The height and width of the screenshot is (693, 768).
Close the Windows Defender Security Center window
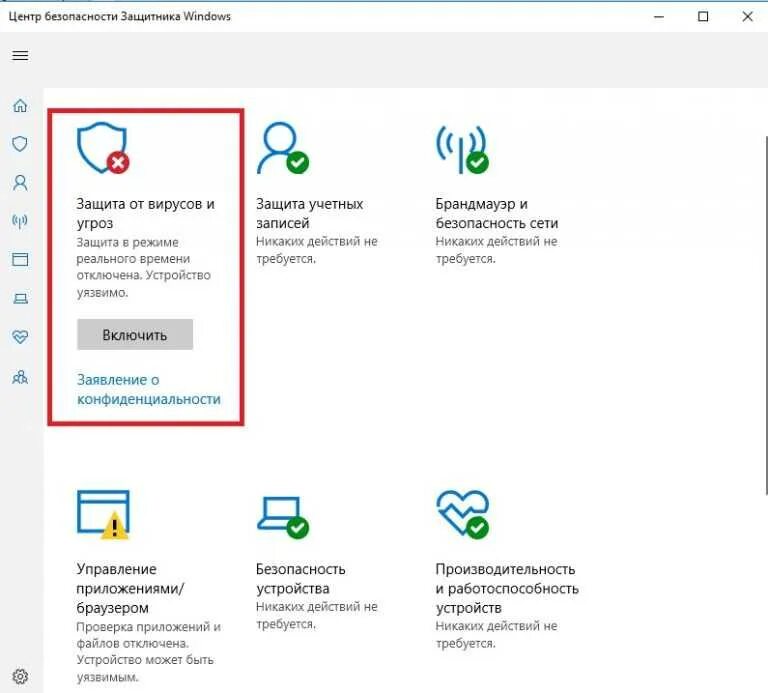tap(747, 17)
